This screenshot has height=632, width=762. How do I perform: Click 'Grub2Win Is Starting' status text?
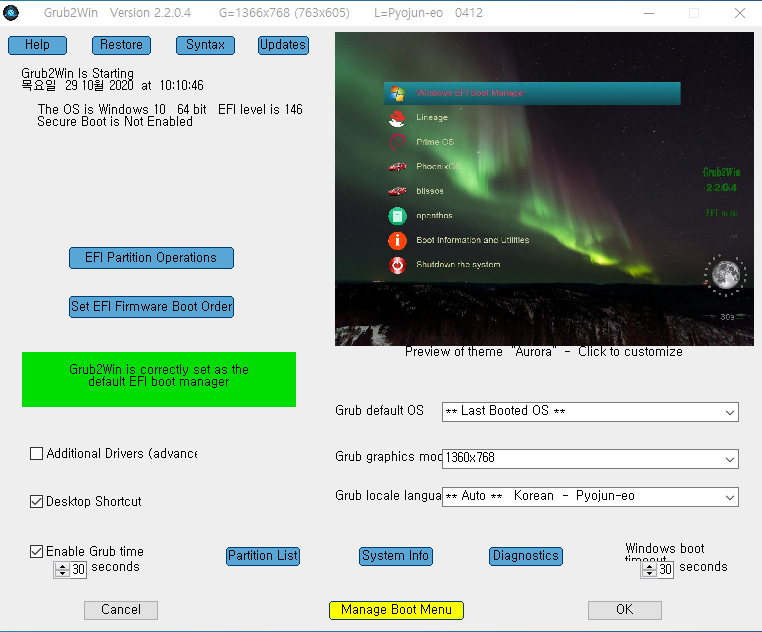click(77, 73)
